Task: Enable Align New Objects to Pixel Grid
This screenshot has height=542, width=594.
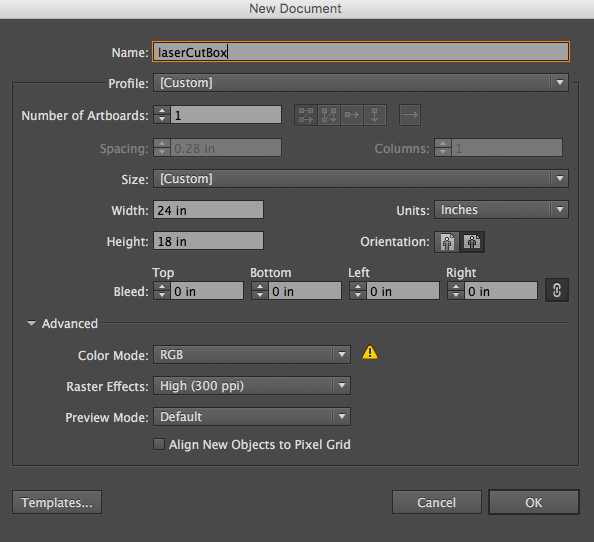Action: [159, 444]
